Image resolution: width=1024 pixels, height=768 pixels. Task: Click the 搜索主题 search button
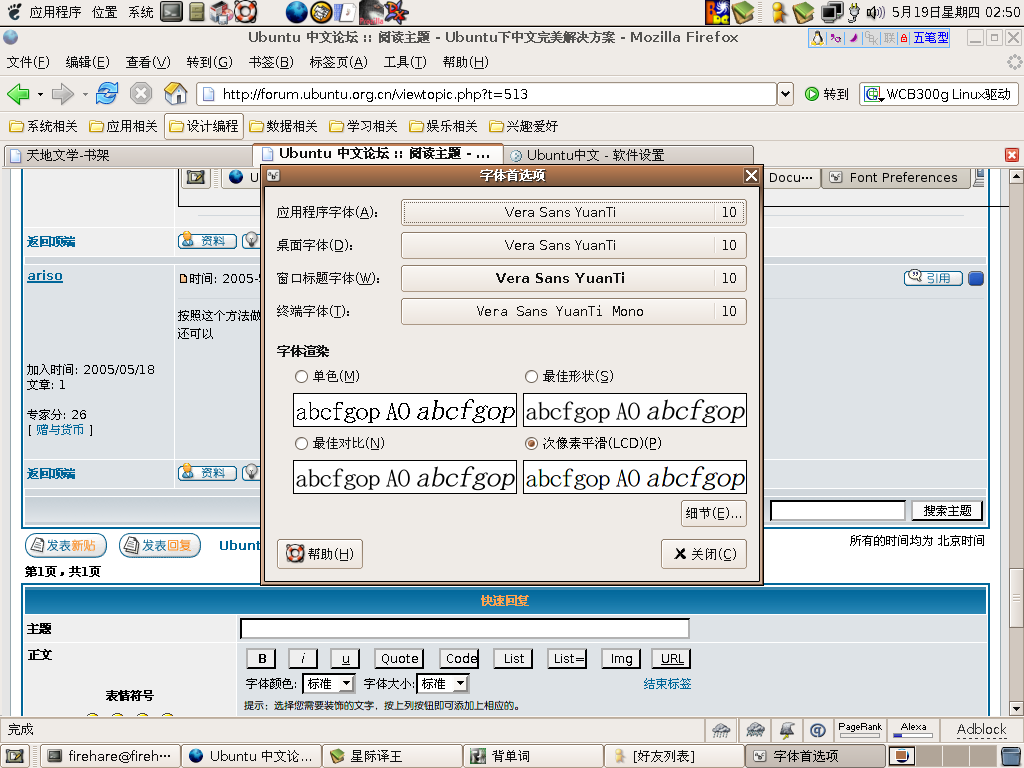[947, 511]
